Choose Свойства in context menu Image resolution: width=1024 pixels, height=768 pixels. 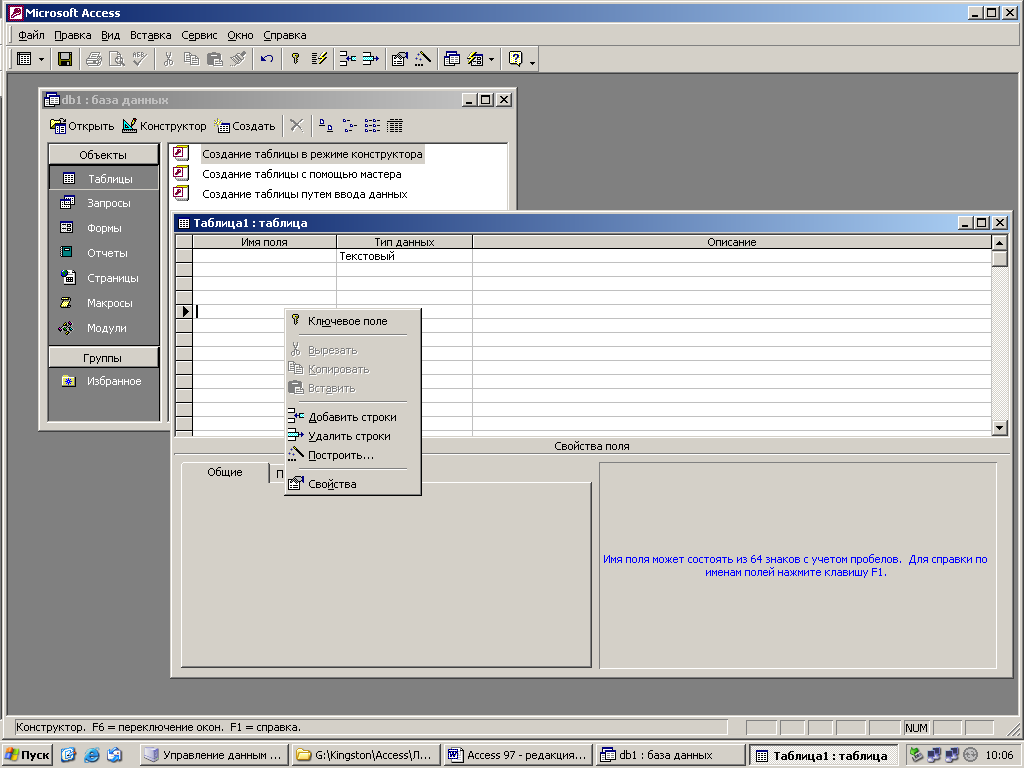tap(353, 484)
